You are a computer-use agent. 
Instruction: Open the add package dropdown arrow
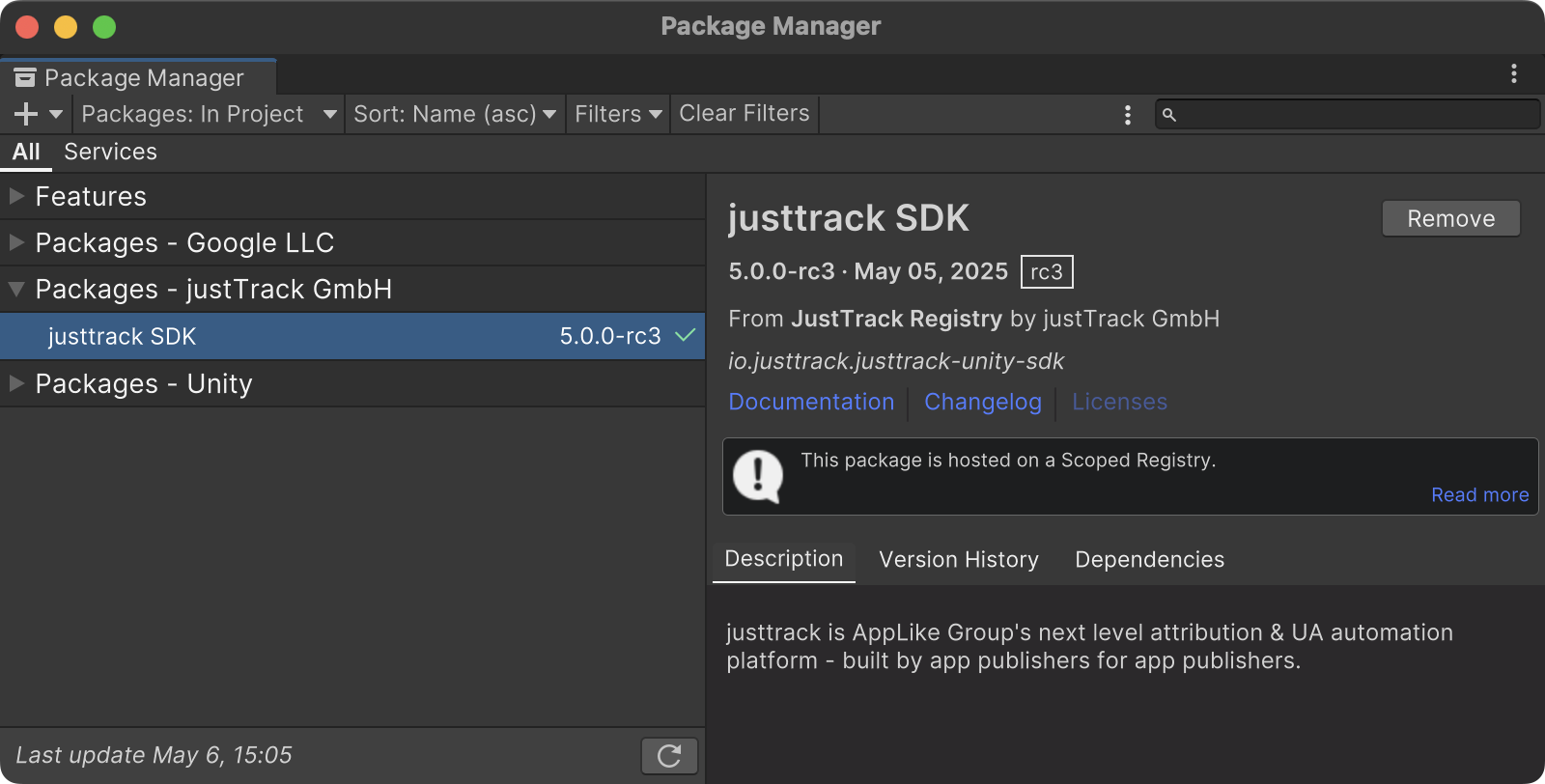(56, 114)
